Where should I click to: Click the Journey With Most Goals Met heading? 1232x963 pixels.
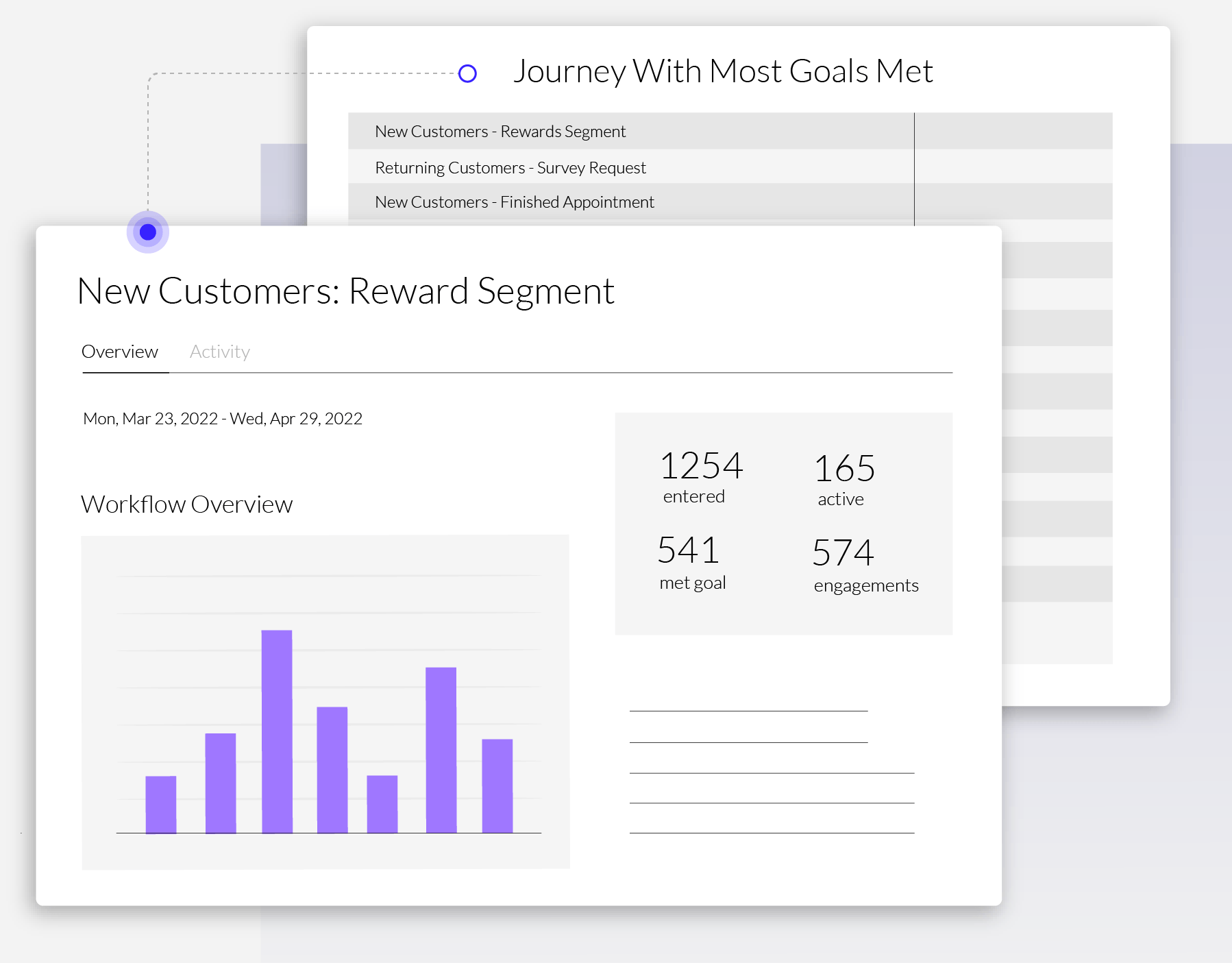(723, 71)
